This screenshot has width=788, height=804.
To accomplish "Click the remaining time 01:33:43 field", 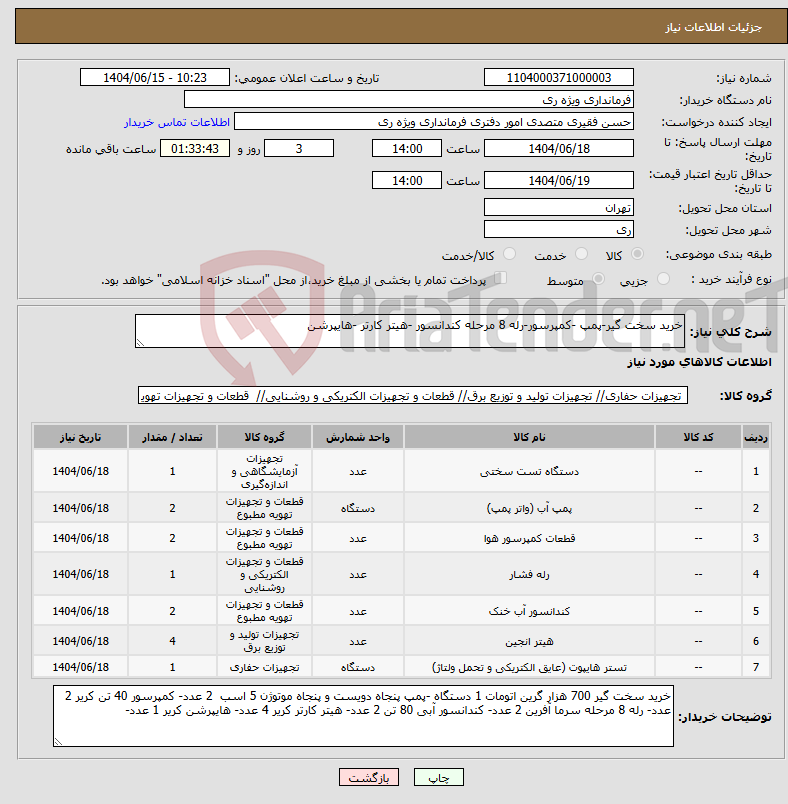I will [x=195, y=149].
